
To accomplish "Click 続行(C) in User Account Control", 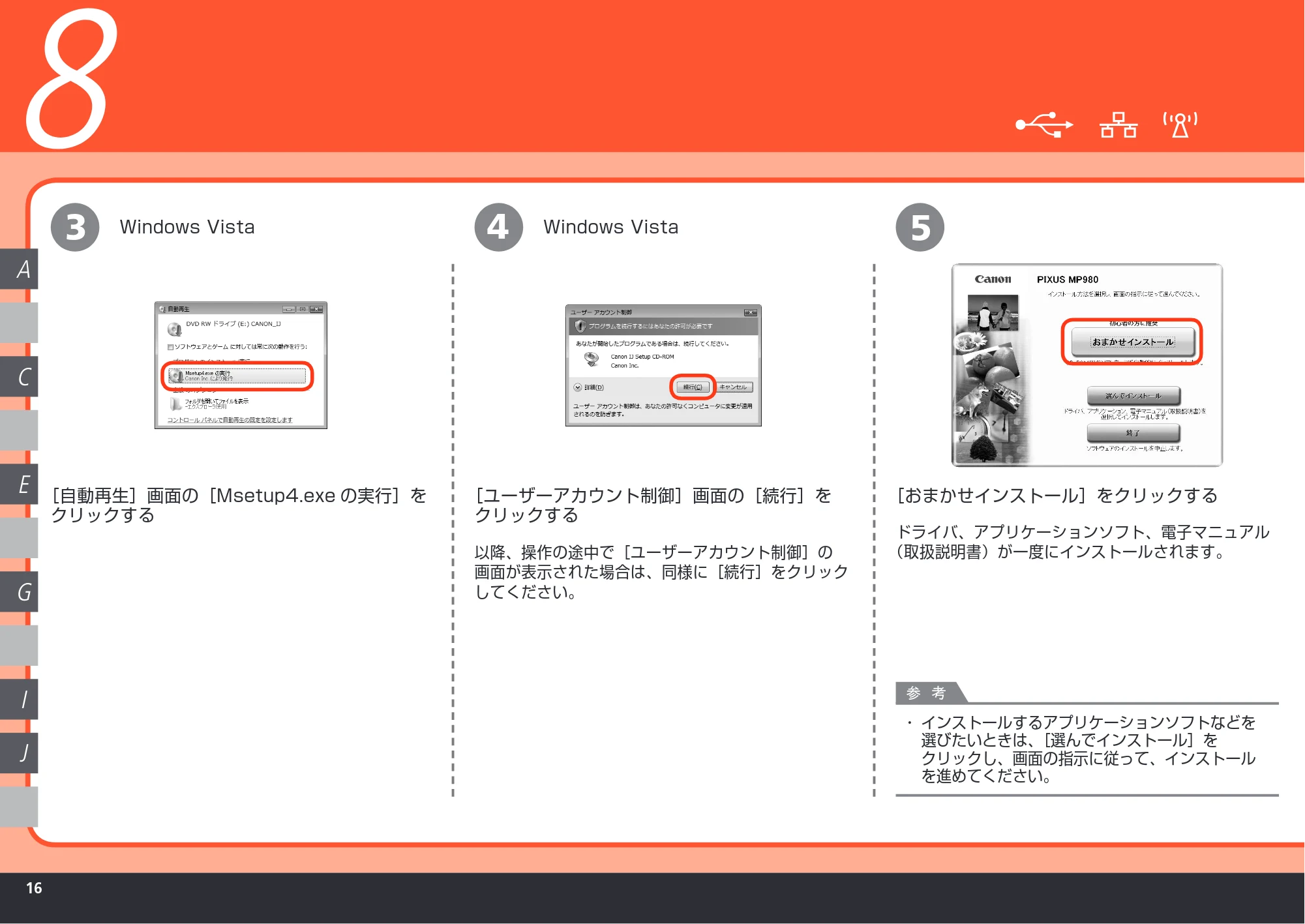I will [692, 387].
